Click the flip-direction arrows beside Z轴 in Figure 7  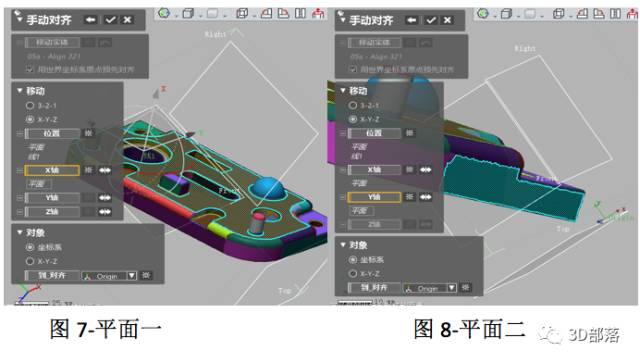coord(105,212)
